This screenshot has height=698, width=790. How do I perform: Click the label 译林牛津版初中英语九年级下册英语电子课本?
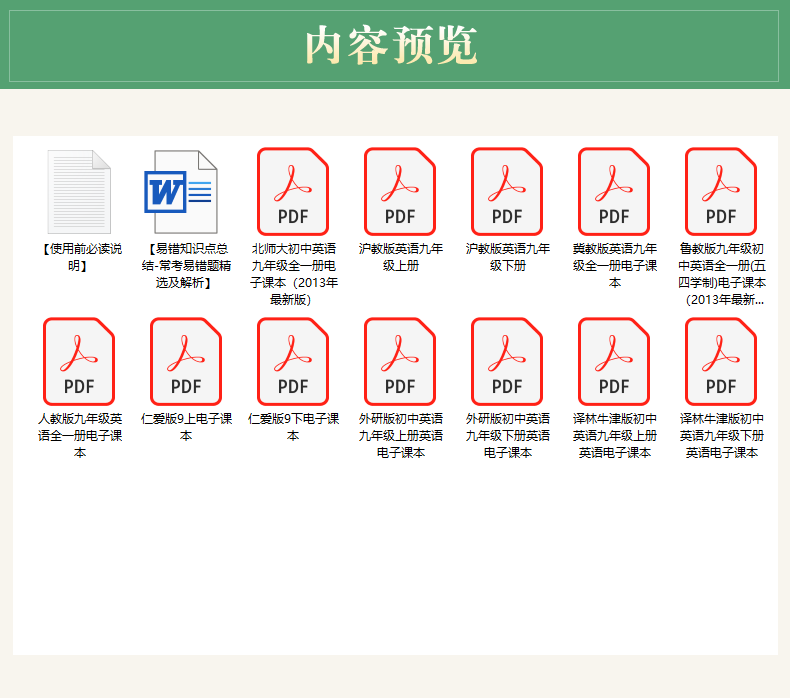tap(721, 435)
